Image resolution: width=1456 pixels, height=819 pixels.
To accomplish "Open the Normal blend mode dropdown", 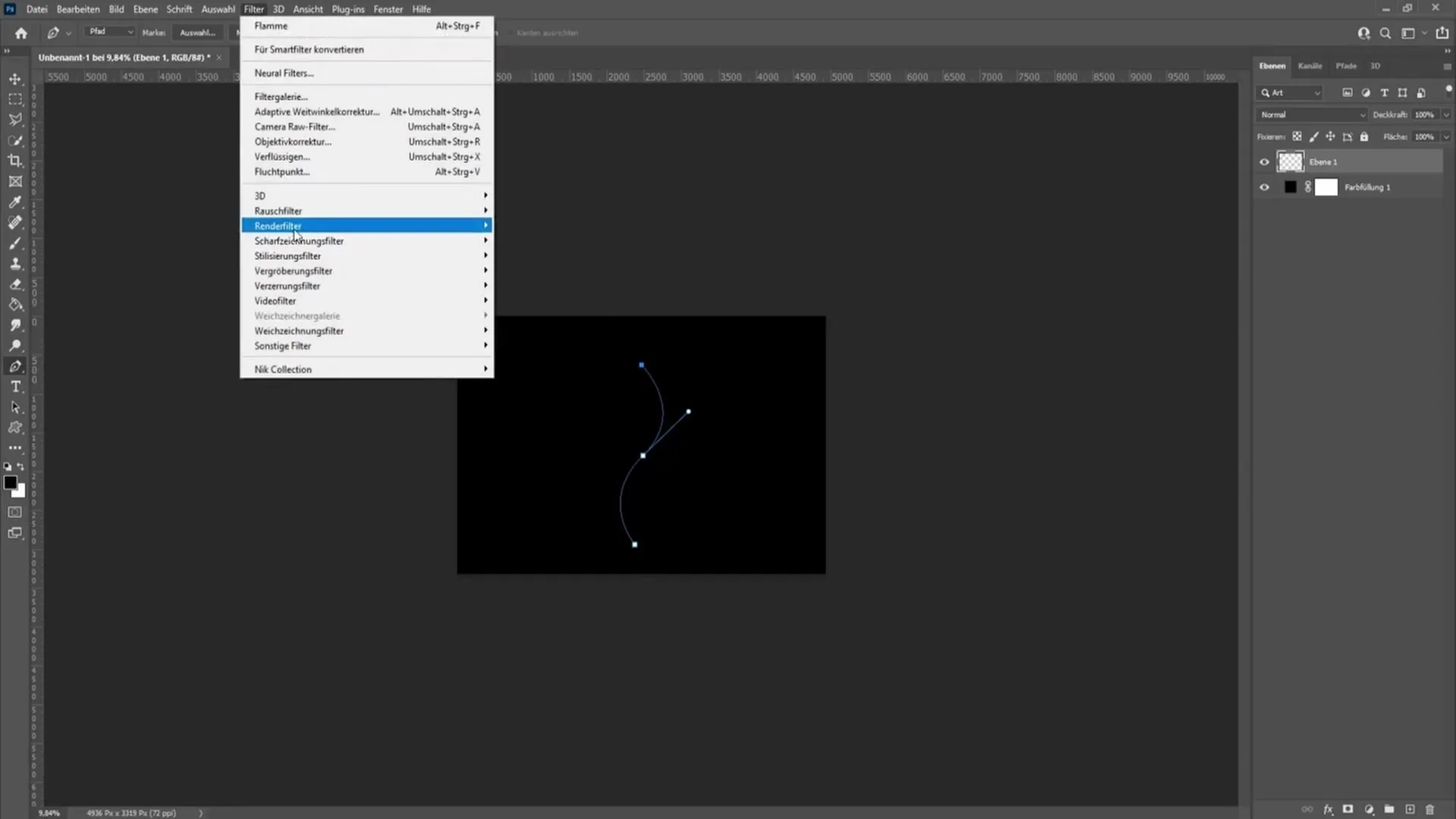I will (x=1312, y=115).
